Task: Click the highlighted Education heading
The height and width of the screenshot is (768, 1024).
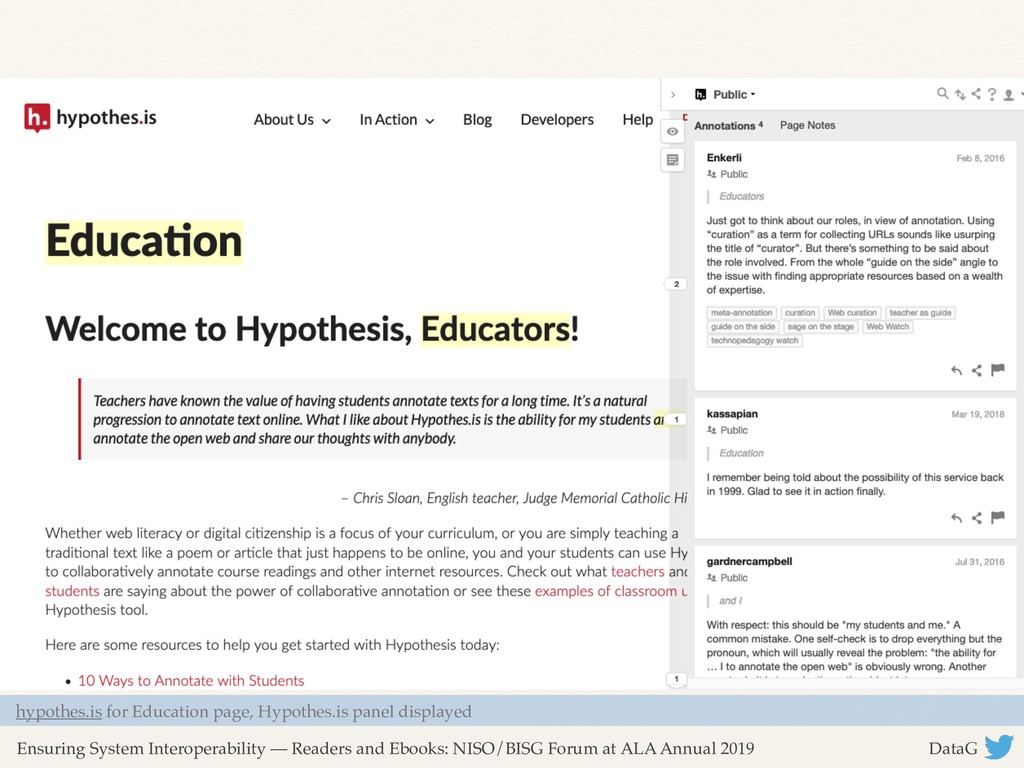Action: [x=144, y=242]
